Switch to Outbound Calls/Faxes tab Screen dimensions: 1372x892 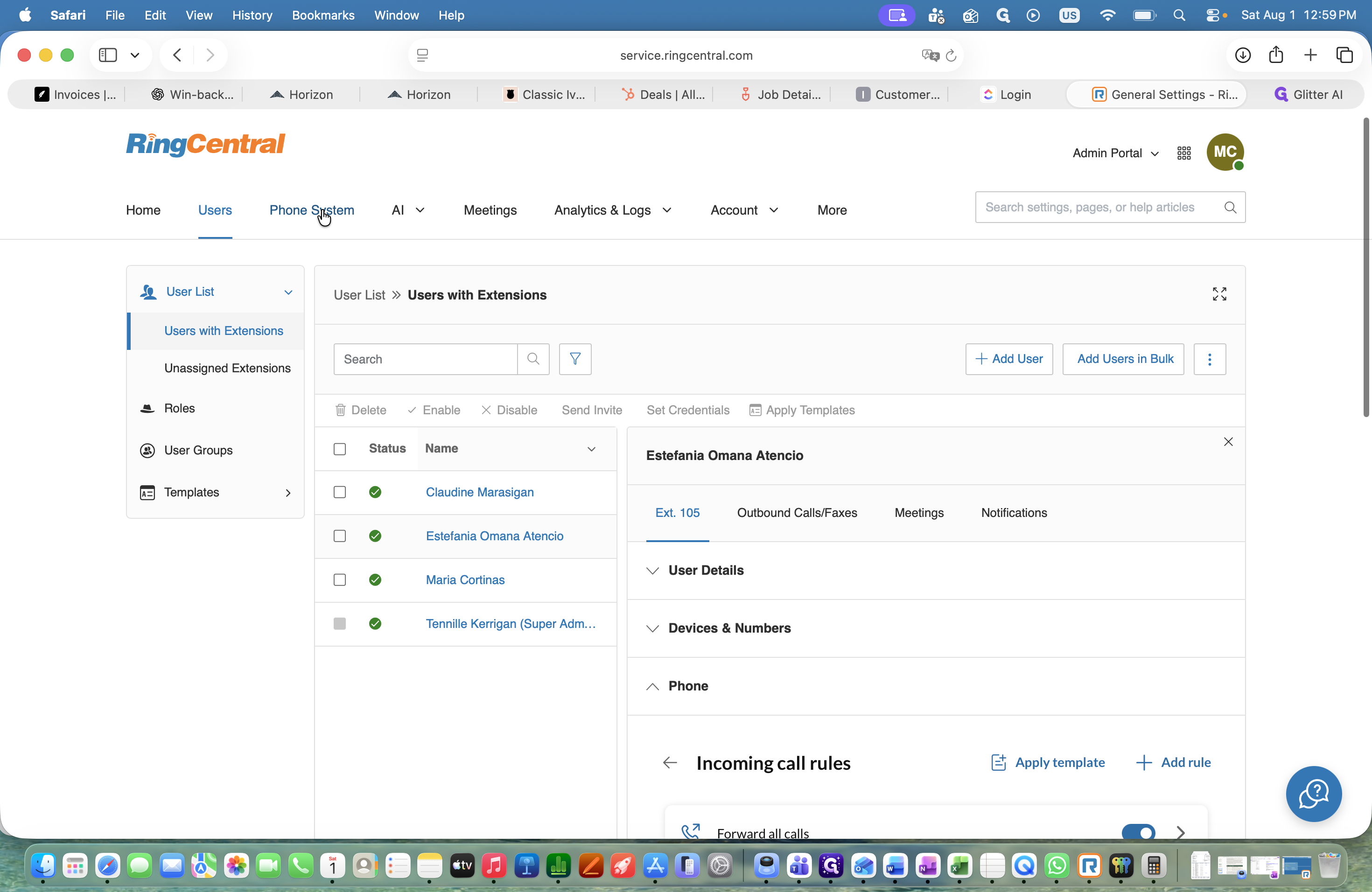(x=797, y=513)
